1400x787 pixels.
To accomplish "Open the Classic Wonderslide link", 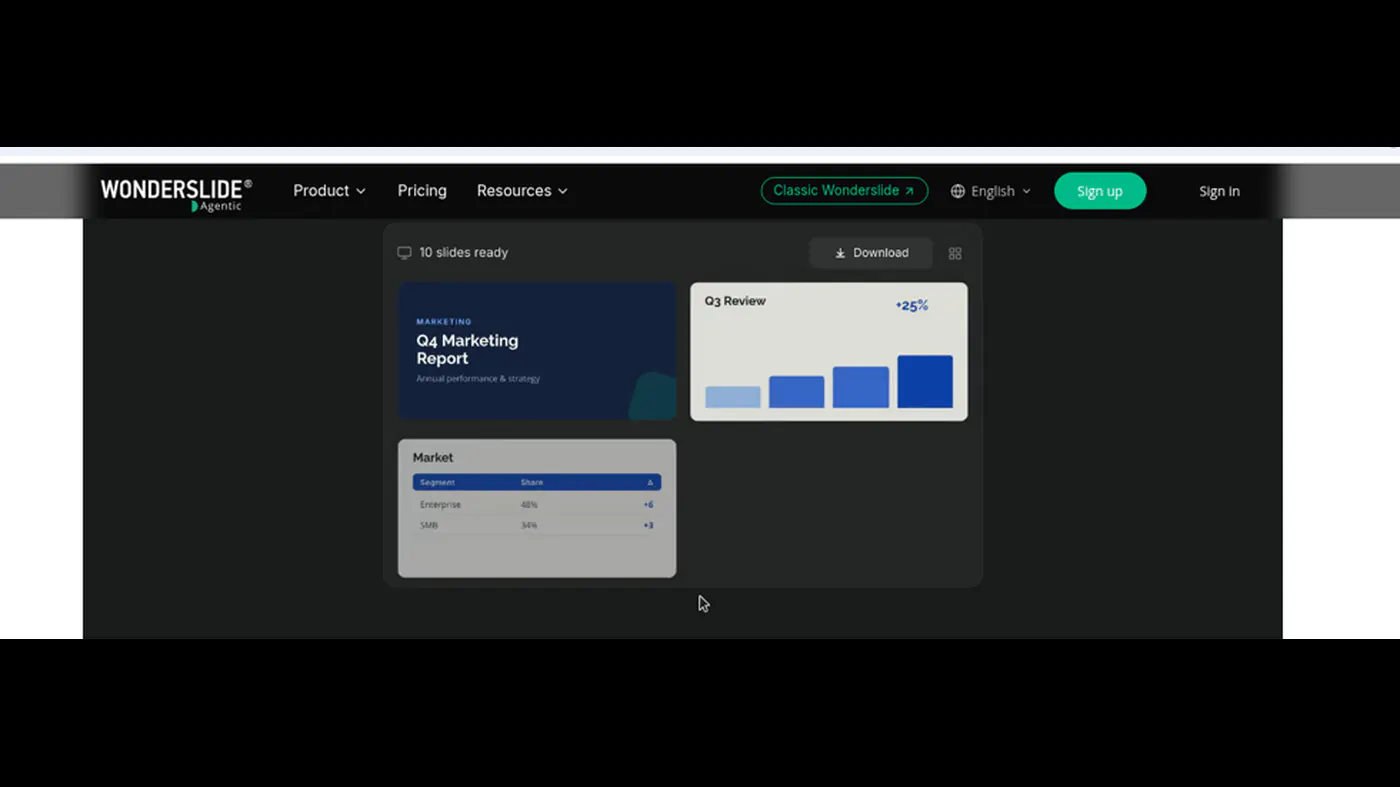I will (x=844, y=191).
